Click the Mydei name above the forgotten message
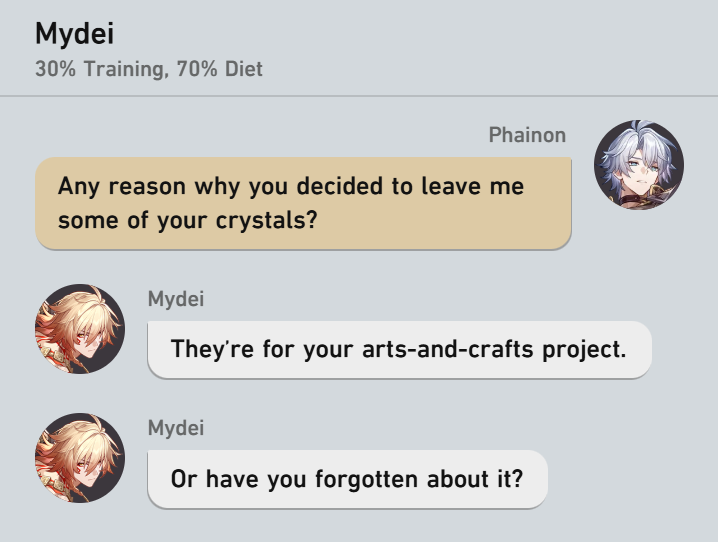 click(176, 429)
